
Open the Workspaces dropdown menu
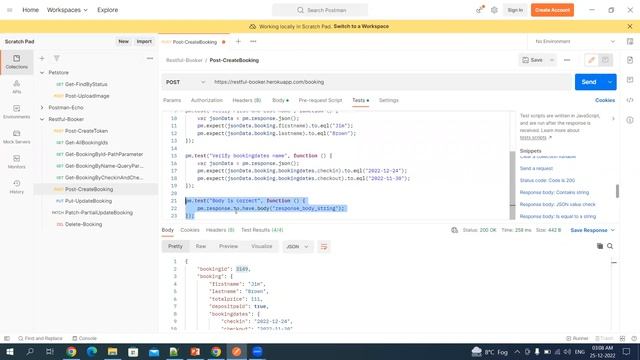click(67, 10)
